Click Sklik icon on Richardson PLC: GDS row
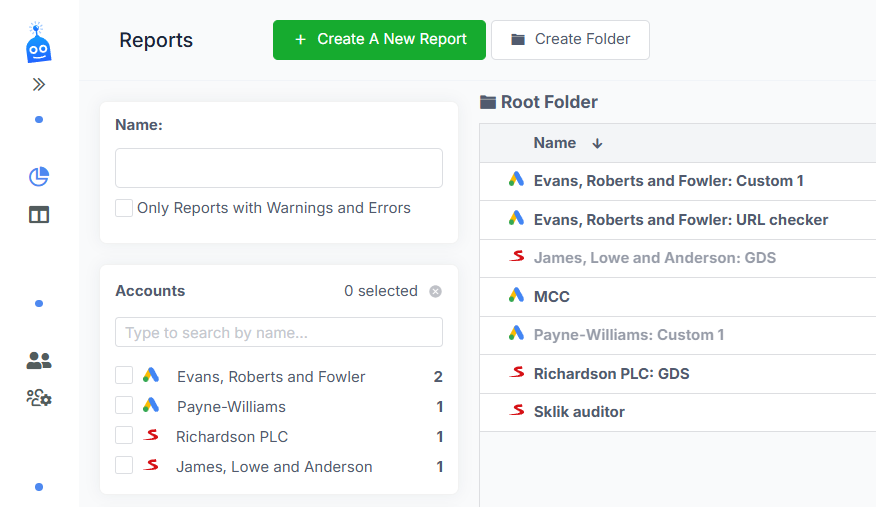876x507 pixels. tap(517, 372)
